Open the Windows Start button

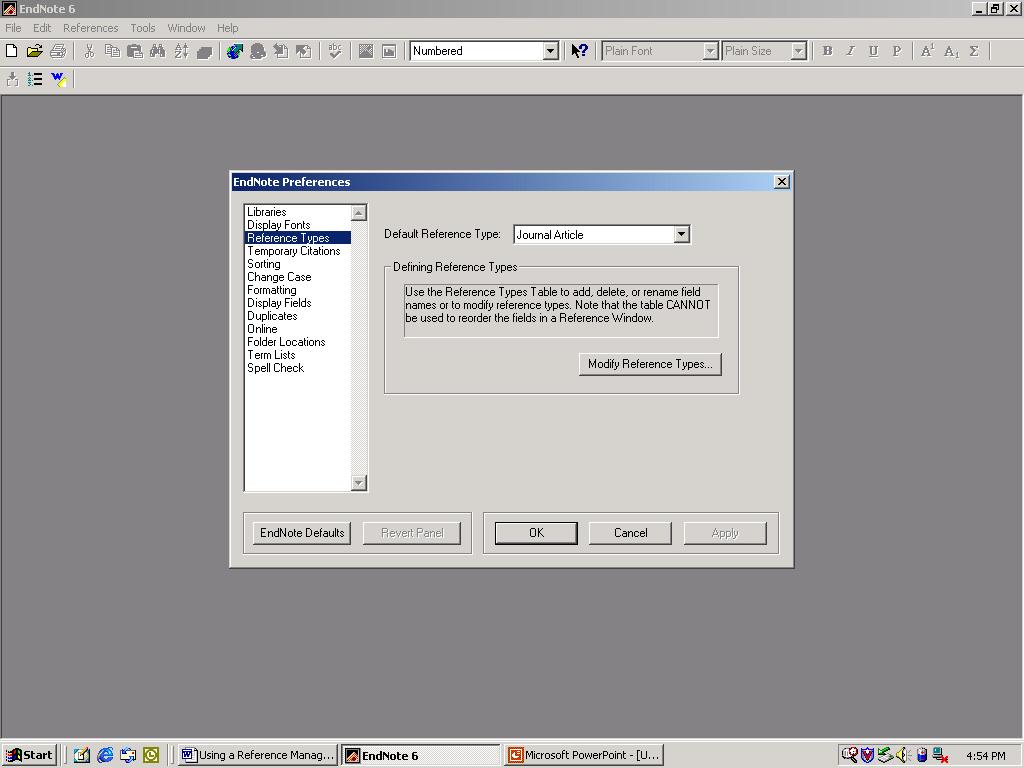click(29, 755)
